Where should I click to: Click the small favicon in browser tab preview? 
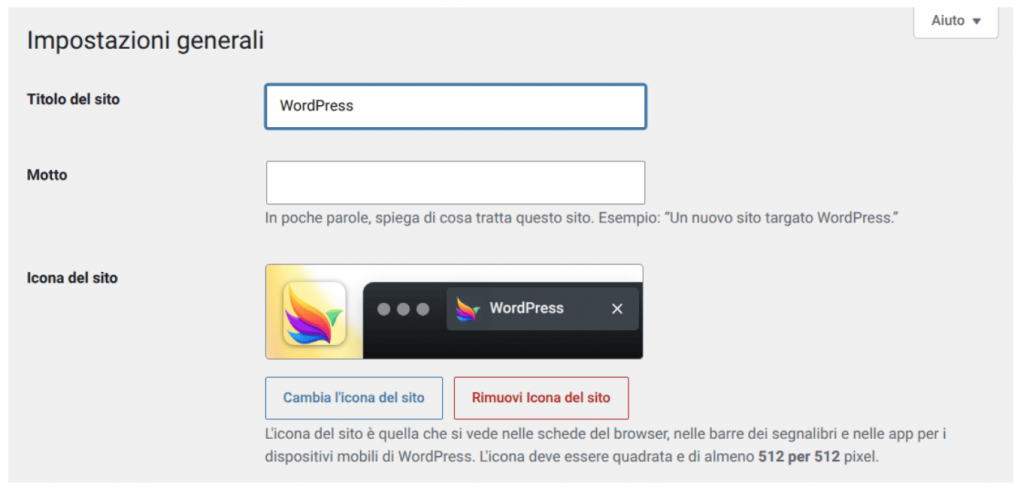coord(468,308)
